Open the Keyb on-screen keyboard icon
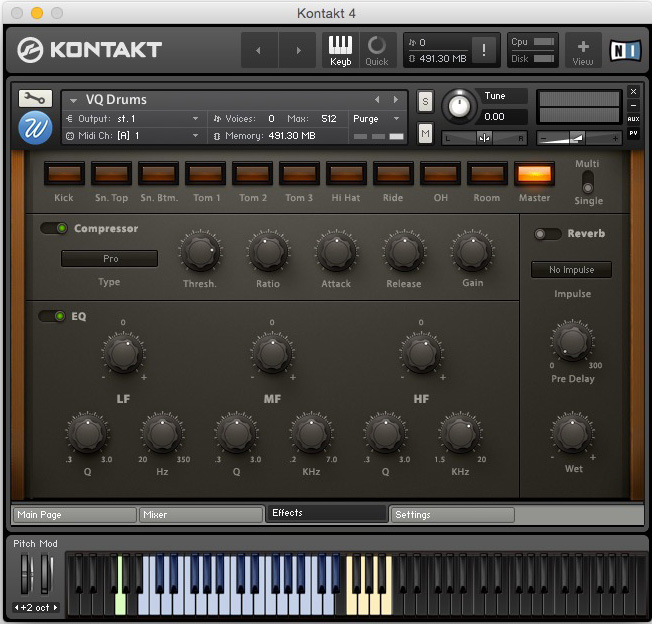652x624 pixels. point(340,50)
